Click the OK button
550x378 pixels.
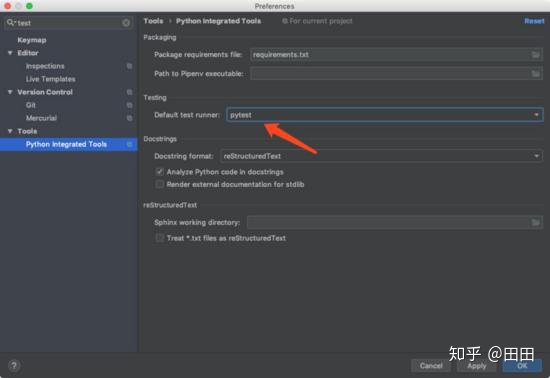pos(522,366)
